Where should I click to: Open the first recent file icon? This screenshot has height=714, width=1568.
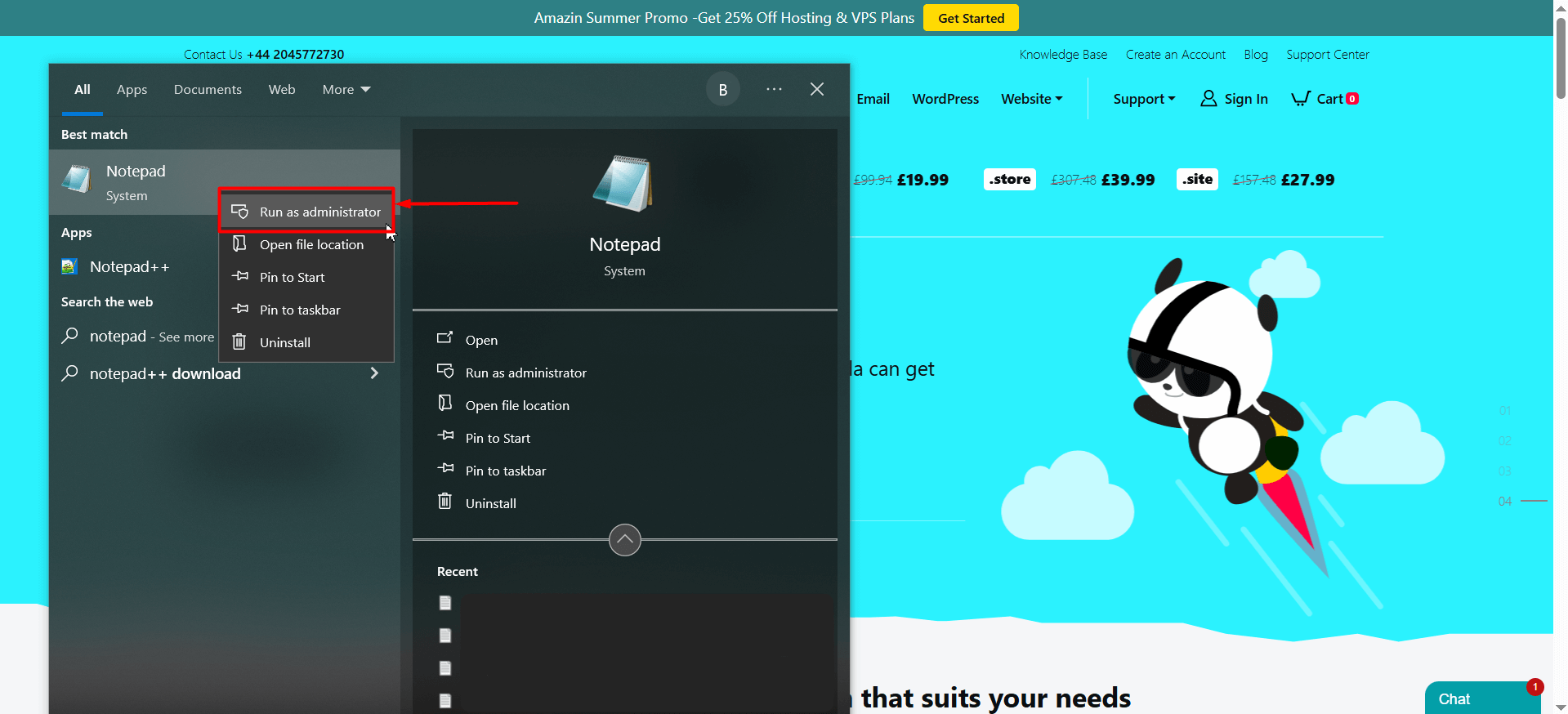[x=445, y=603]
